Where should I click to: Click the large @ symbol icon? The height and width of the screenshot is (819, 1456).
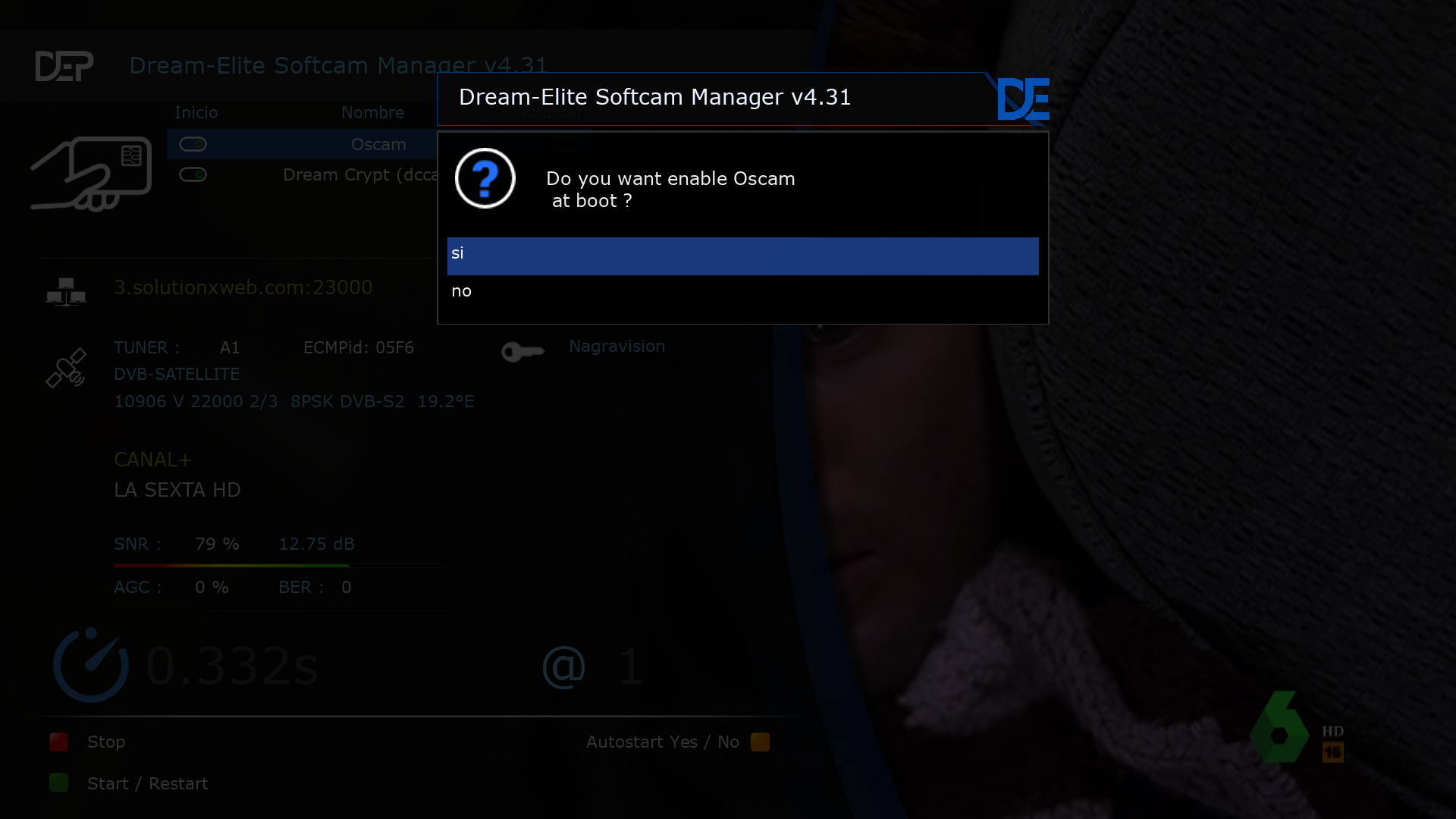[564, 667]
